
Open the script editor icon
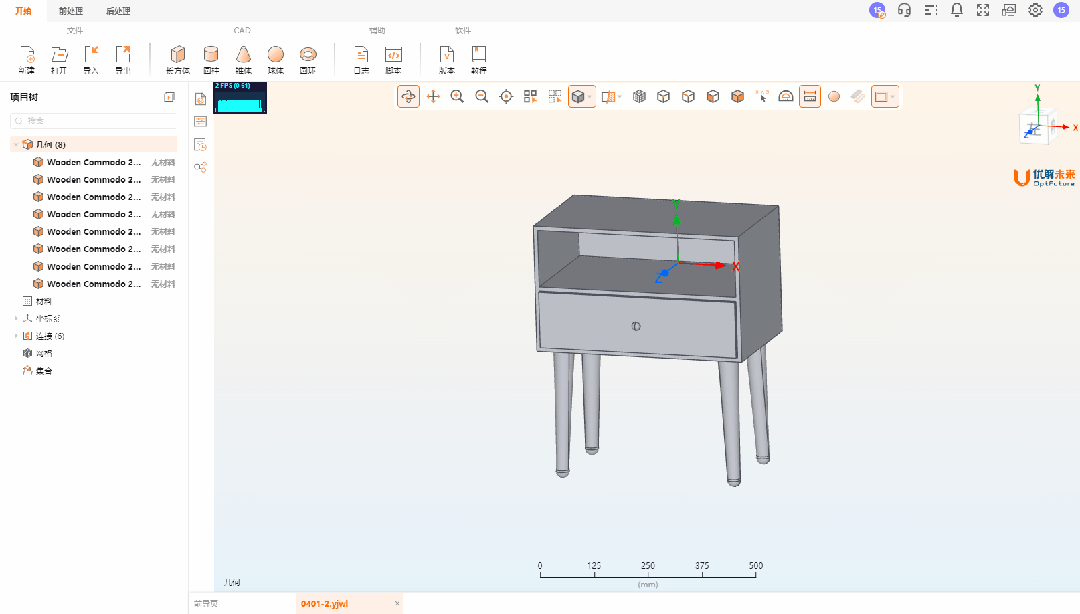(393, 54)
